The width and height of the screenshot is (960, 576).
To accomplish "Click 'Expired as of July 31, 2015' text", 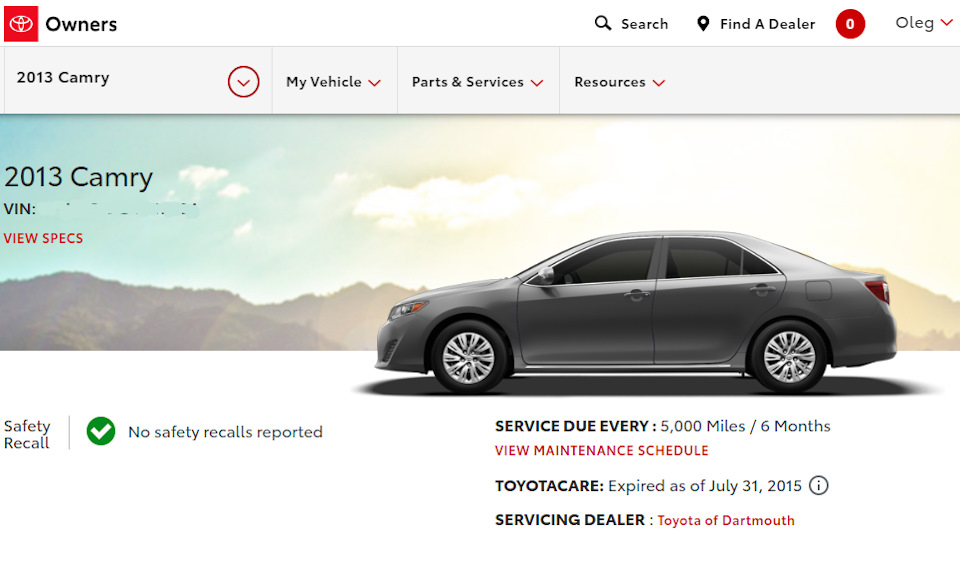I will pos(705,486).
